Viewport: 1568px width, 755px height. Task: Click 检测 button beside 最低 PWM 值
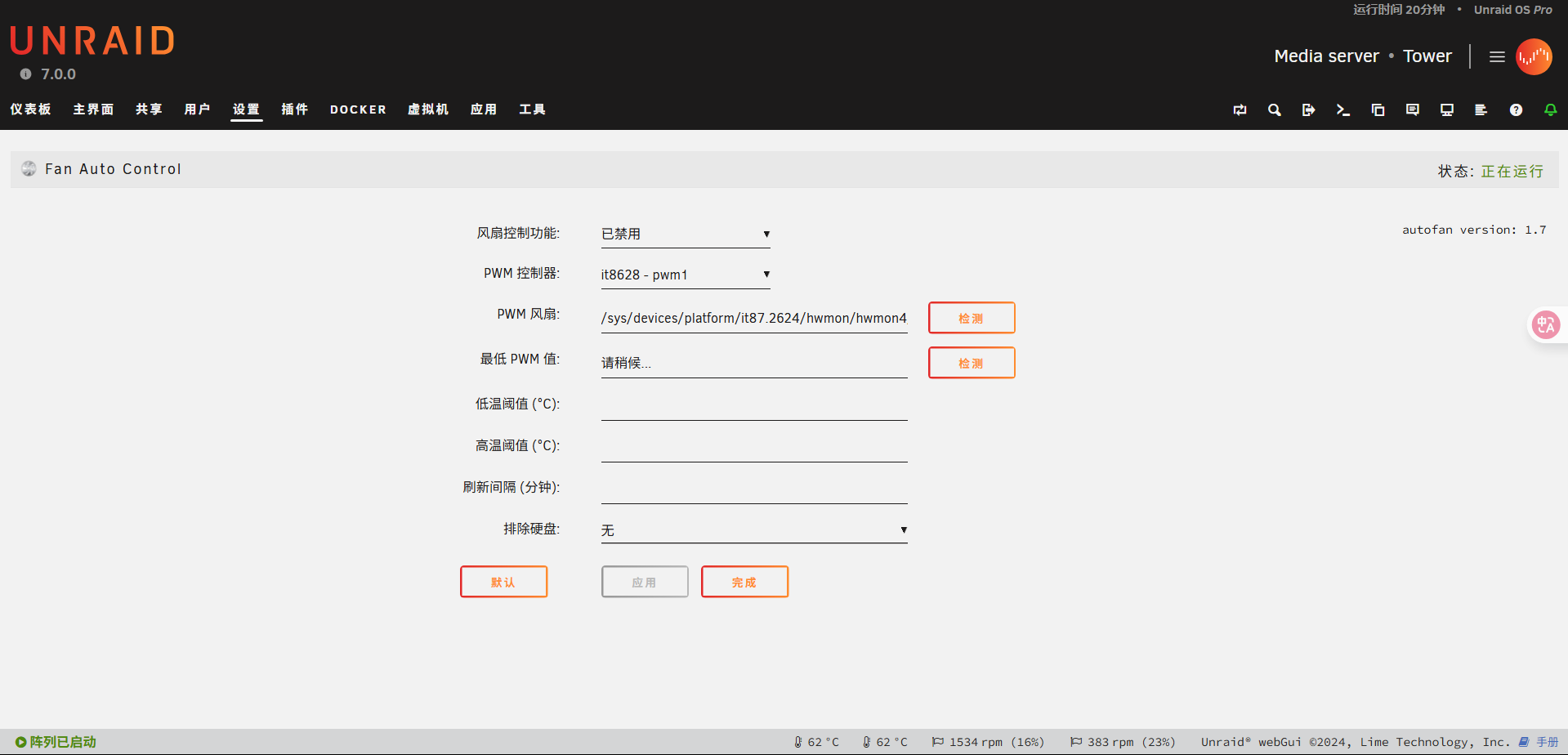click(x=972, y=363)
